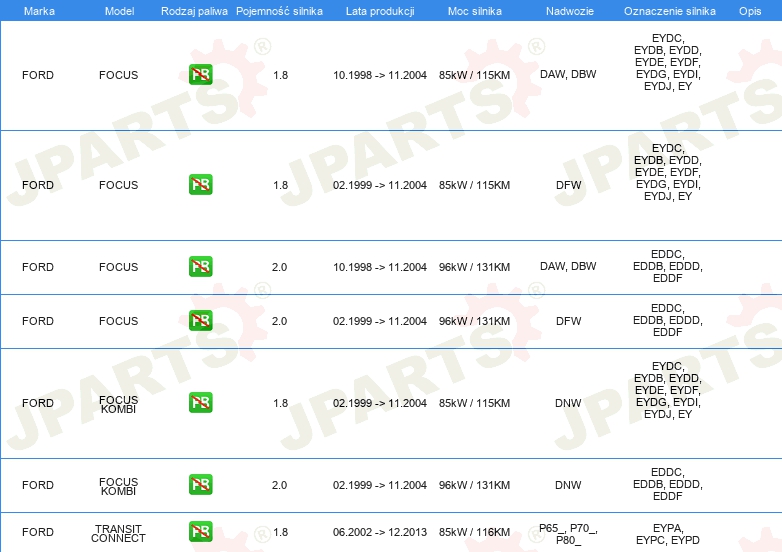782x552 pixels.
Task: Click the Pojemność silnika column header
Action: click(x=279, y=11)
